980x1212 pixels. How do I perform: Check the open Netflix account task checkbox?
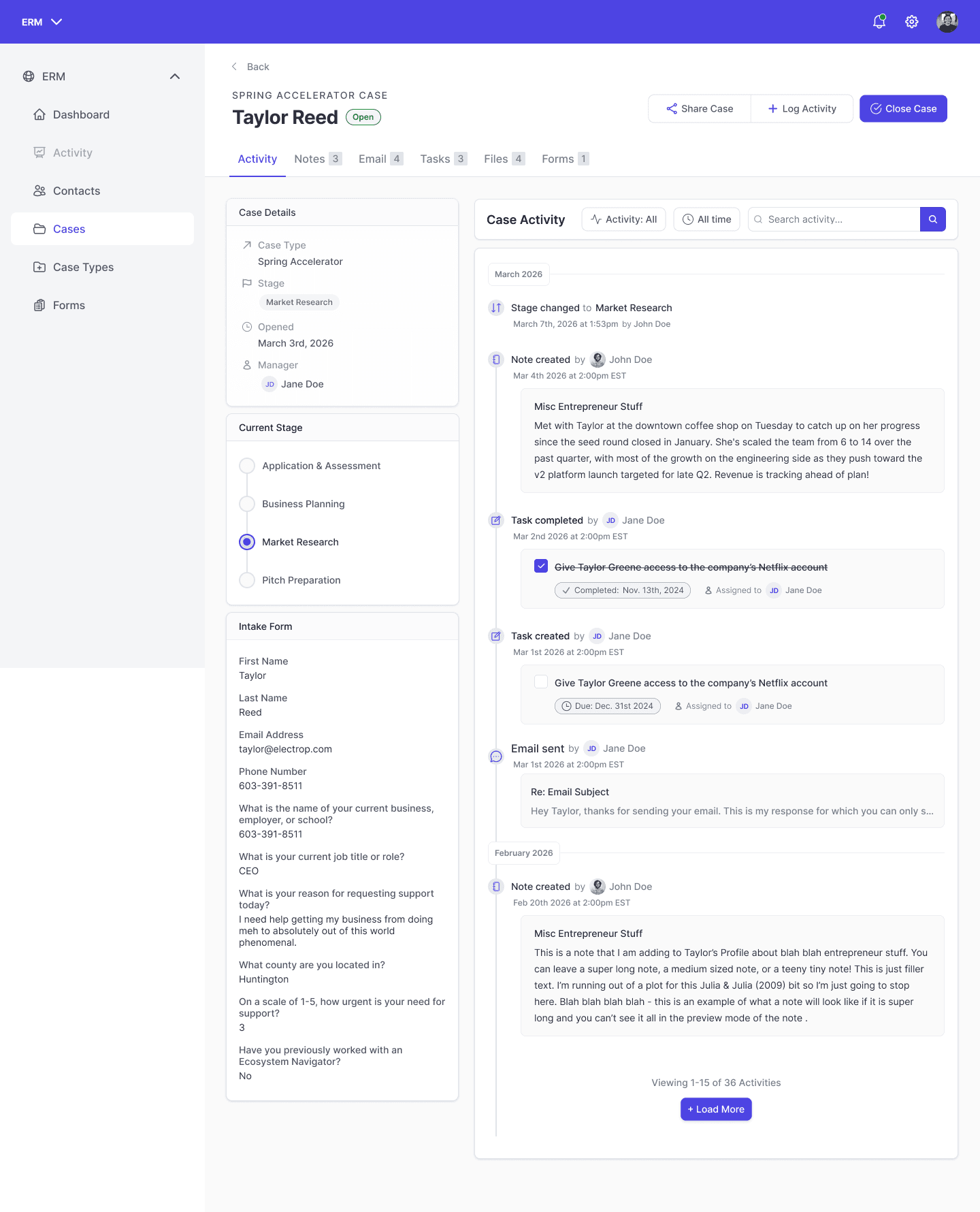pos(541,682)
